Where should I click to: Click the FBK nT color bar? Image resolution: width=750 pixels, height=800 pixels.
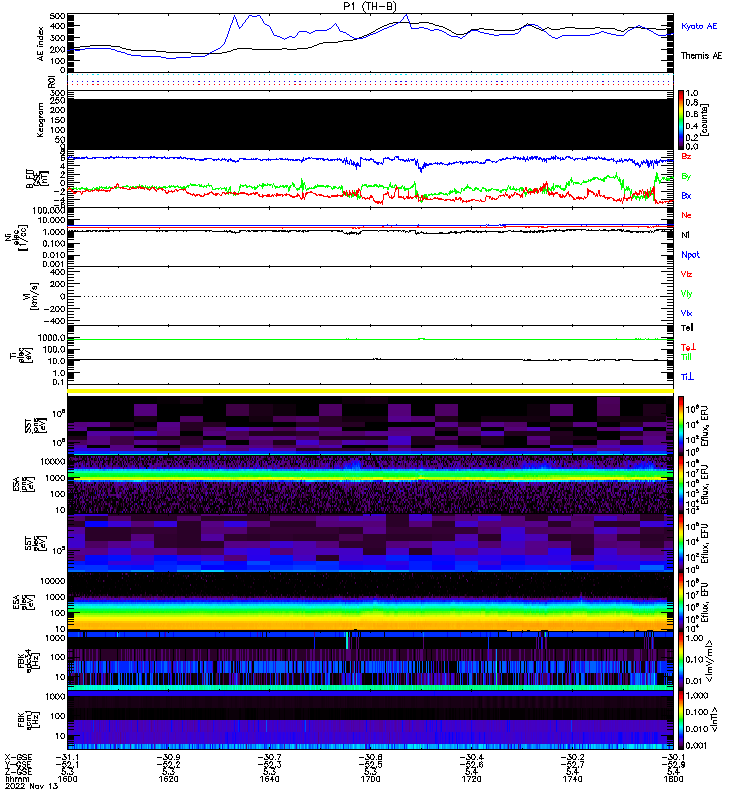pyautogui.click(x=681, y=720)
